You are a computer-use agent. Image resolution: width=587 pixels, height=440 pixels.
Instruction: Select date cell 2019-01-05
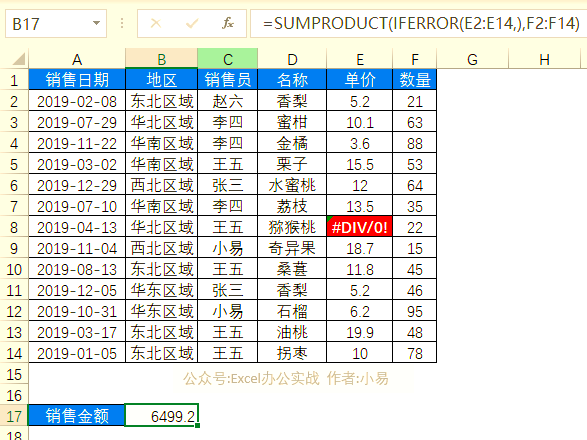pyautogui.click(x=77, y=352)
